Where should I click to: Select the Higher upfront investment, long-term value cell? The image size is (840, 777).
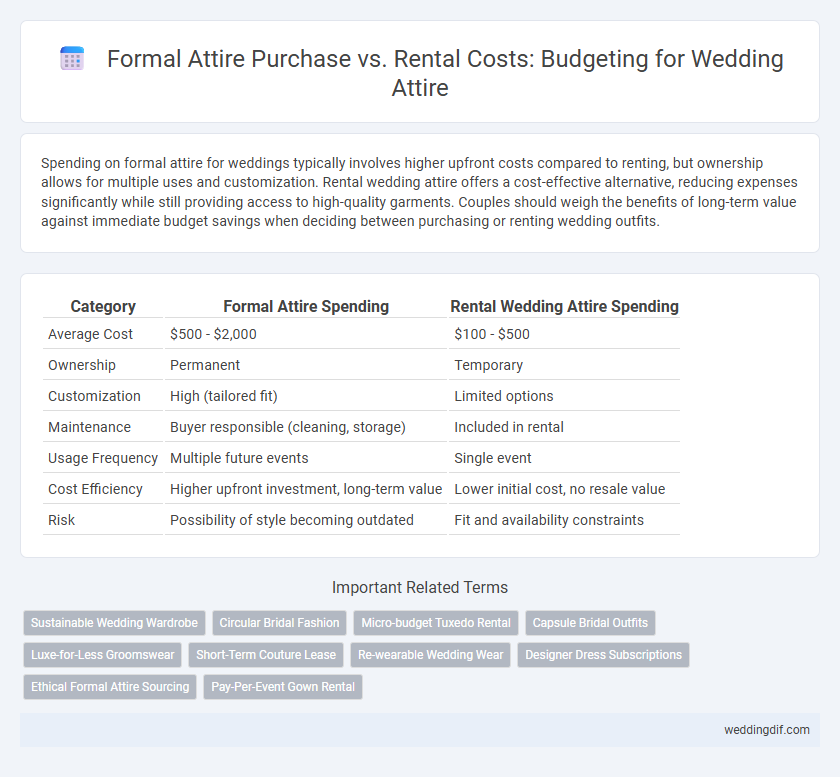point(306,489)
